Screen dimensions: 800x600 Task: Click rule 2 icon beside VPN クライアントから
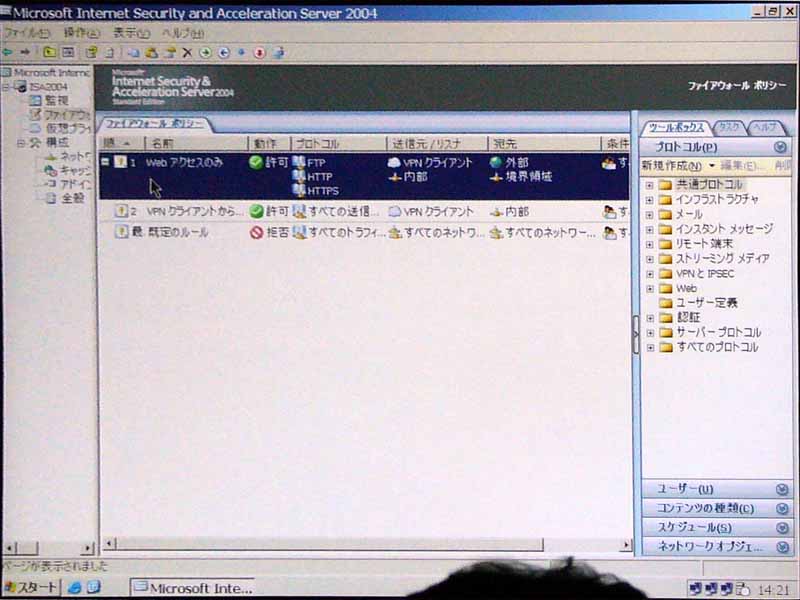[x=121, y=211]
